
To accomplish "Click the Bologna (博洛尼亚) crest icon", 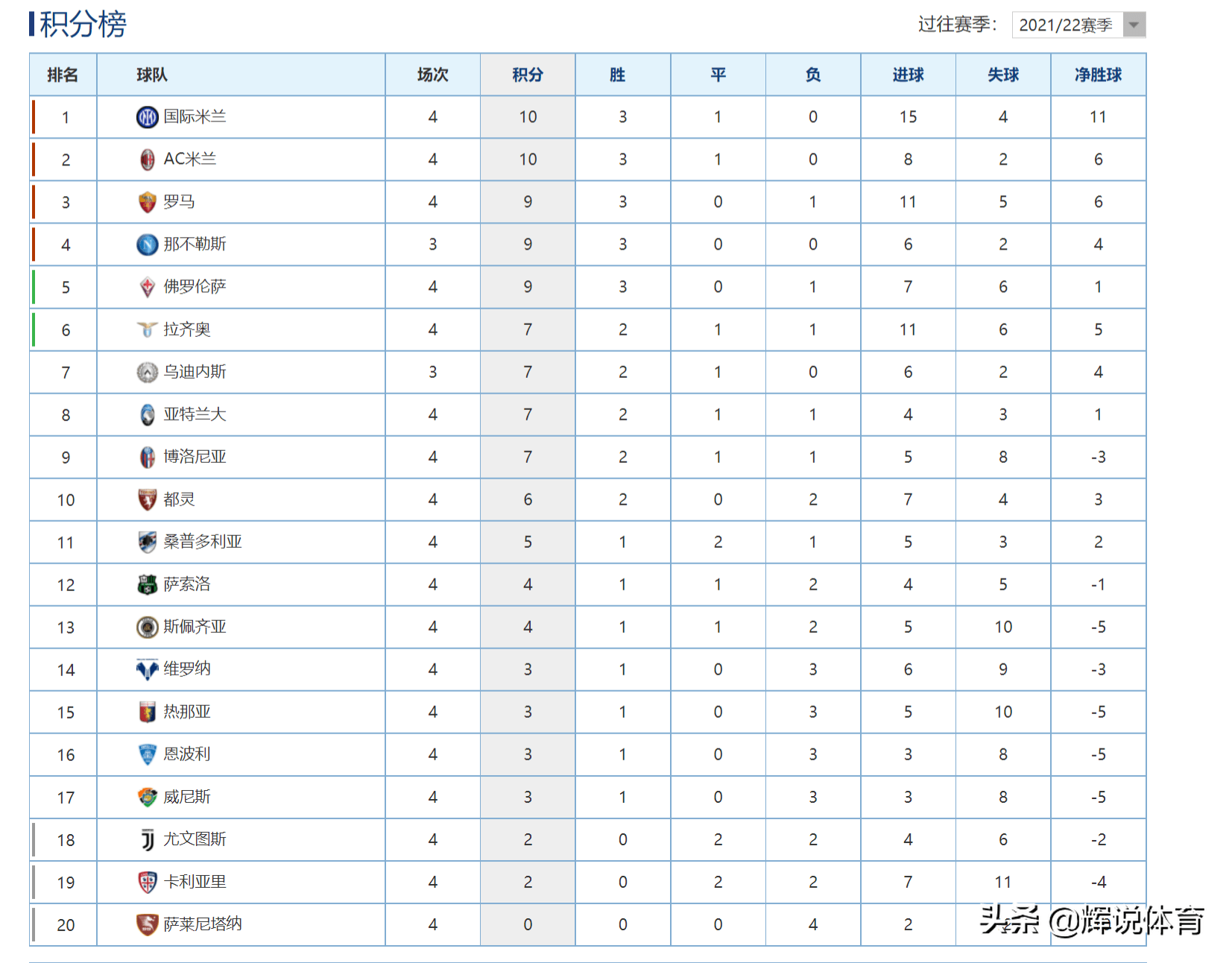I will coord(148,457).
